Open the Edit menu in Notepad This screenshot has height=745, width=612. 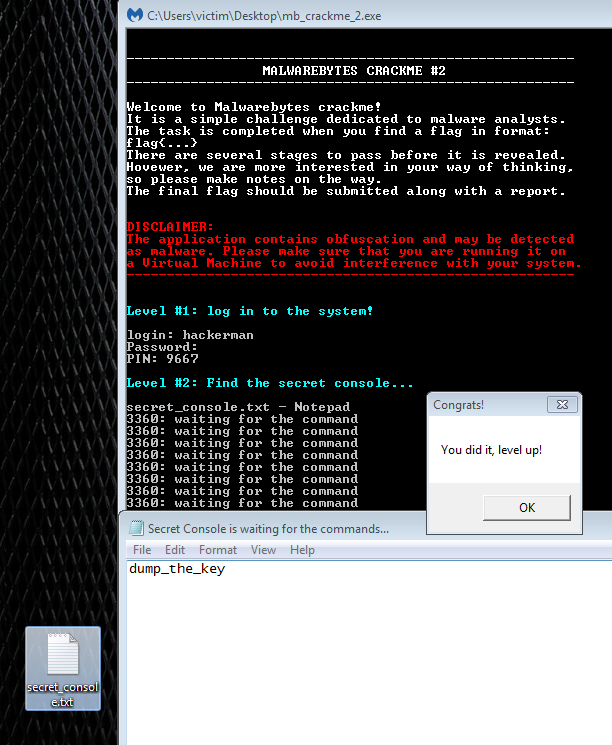point(175,550)
